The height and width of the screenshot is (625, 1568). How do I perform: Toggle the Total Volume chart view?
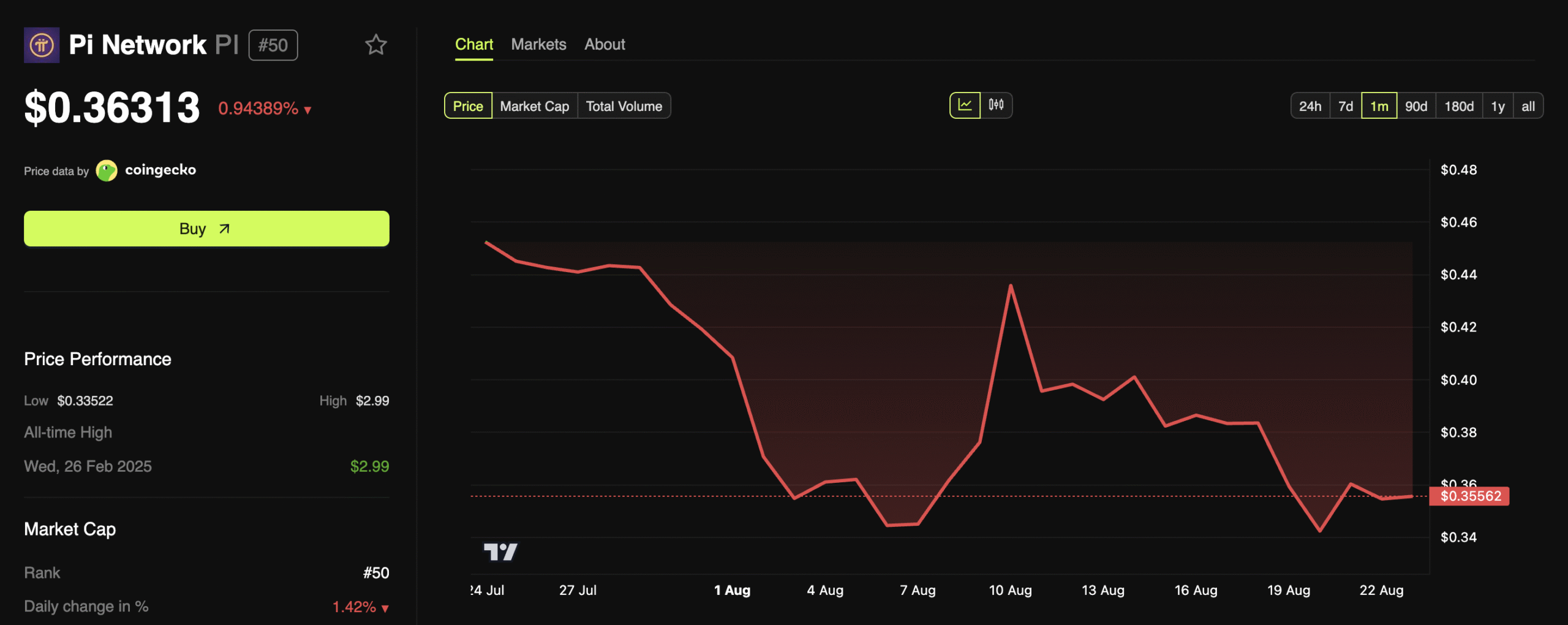[624, 105]
